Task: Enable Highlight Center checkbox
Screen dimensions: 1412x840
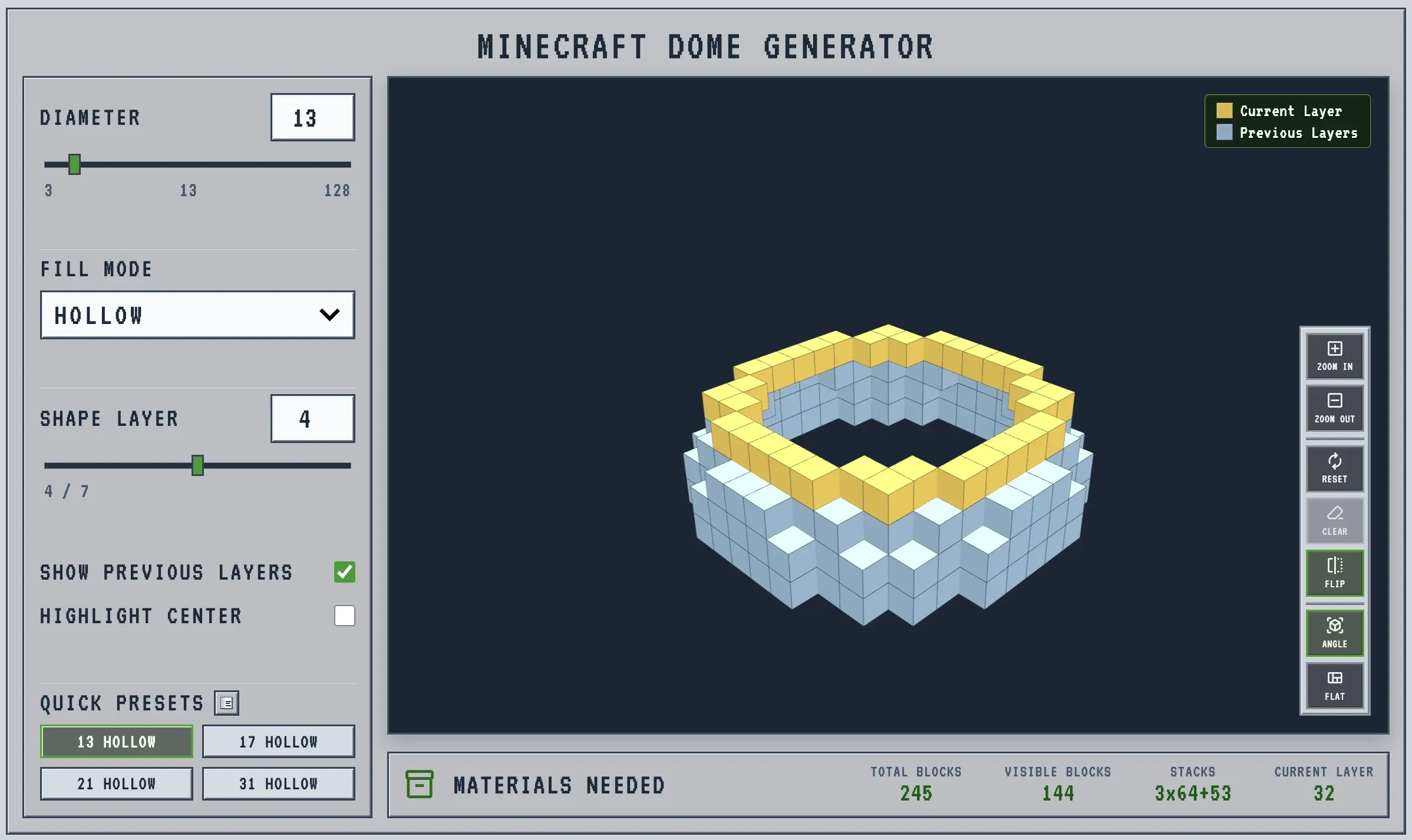Action: click(x=344, y=616)
